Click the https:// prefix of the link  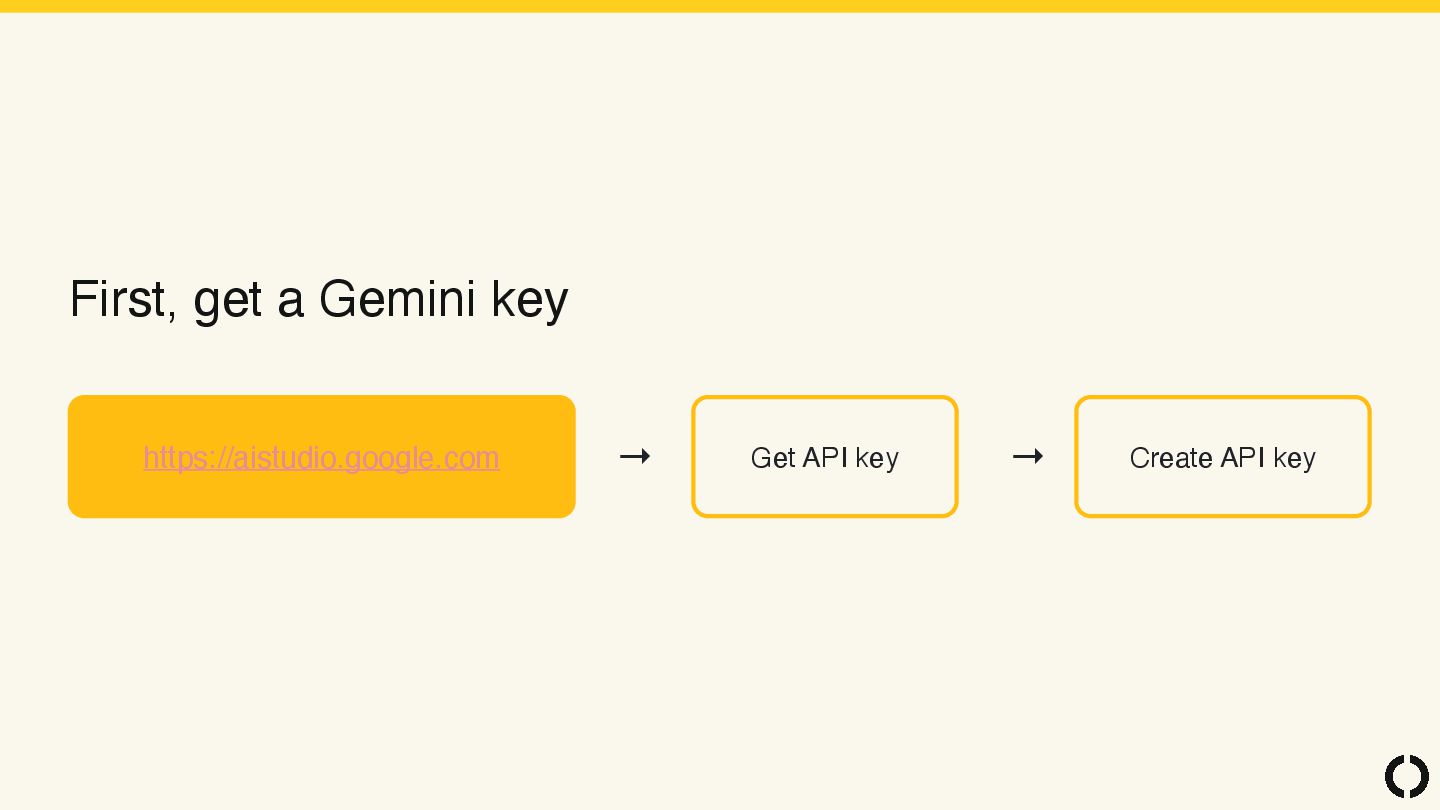point(187,457)
